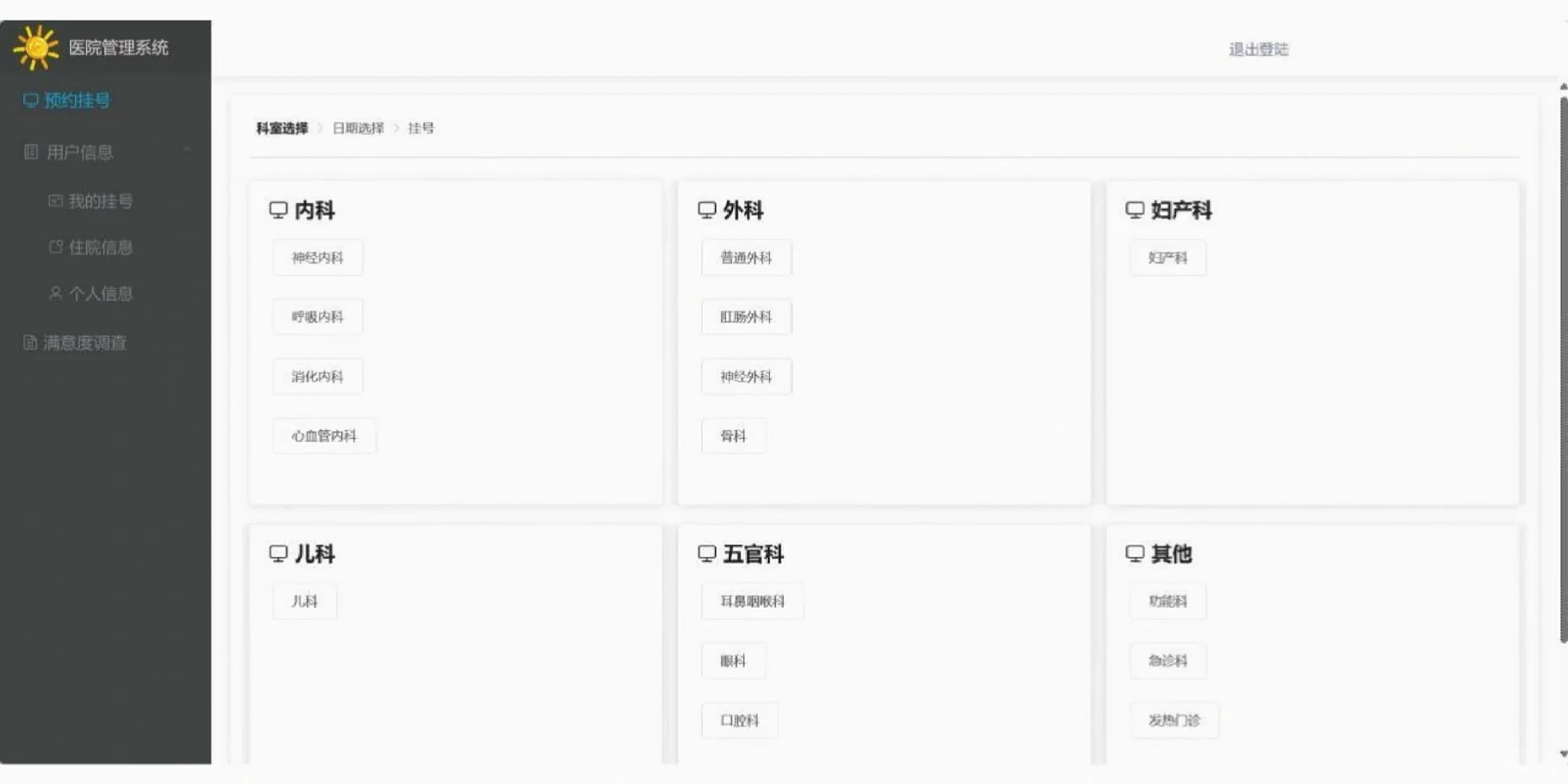Click the sun logo icon
The image size is (1568, 784).
coord(36,47)
